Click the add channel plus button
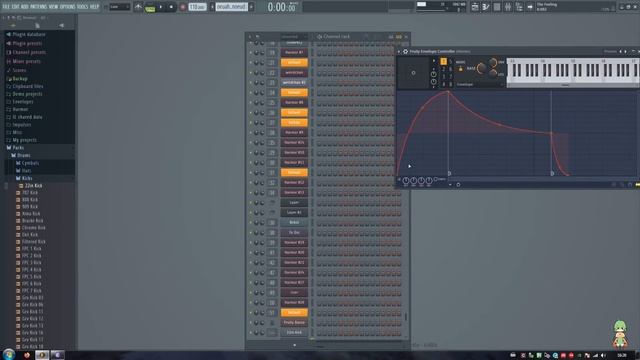 [295, 345]
